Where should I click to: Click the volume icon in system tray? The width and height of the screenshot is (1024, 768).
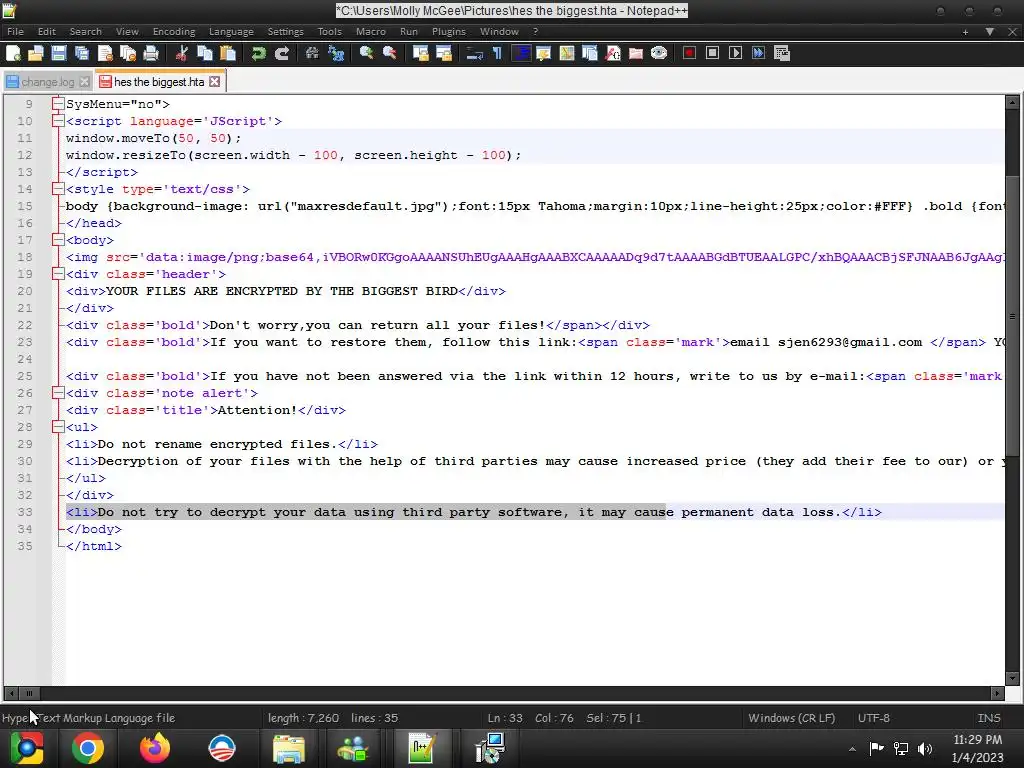pyautogui.click(x=925, y=748)
